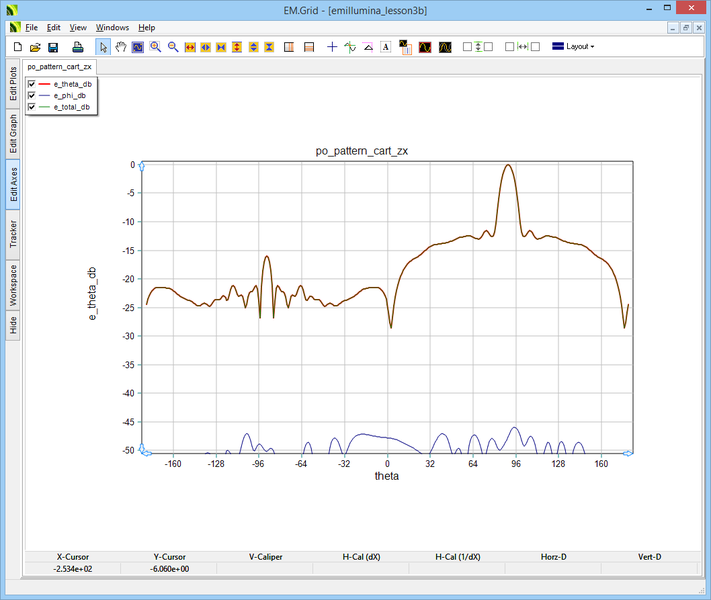Viewport: 711px width, 600px height.
Task: Click the zoom out magnifier icon
Action: (173, 47)
